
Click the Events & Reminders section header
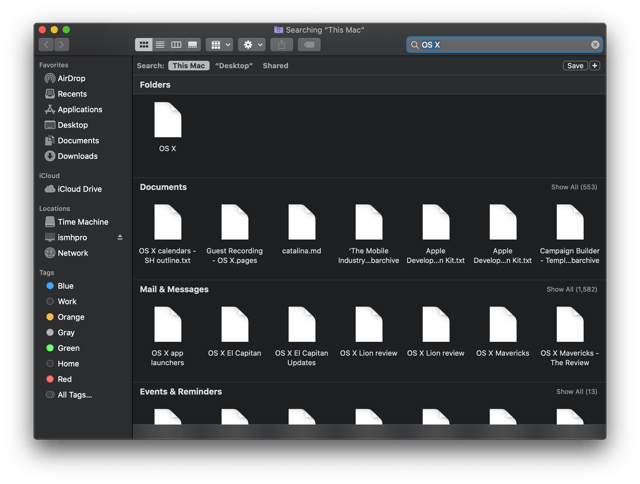[181, 392]
